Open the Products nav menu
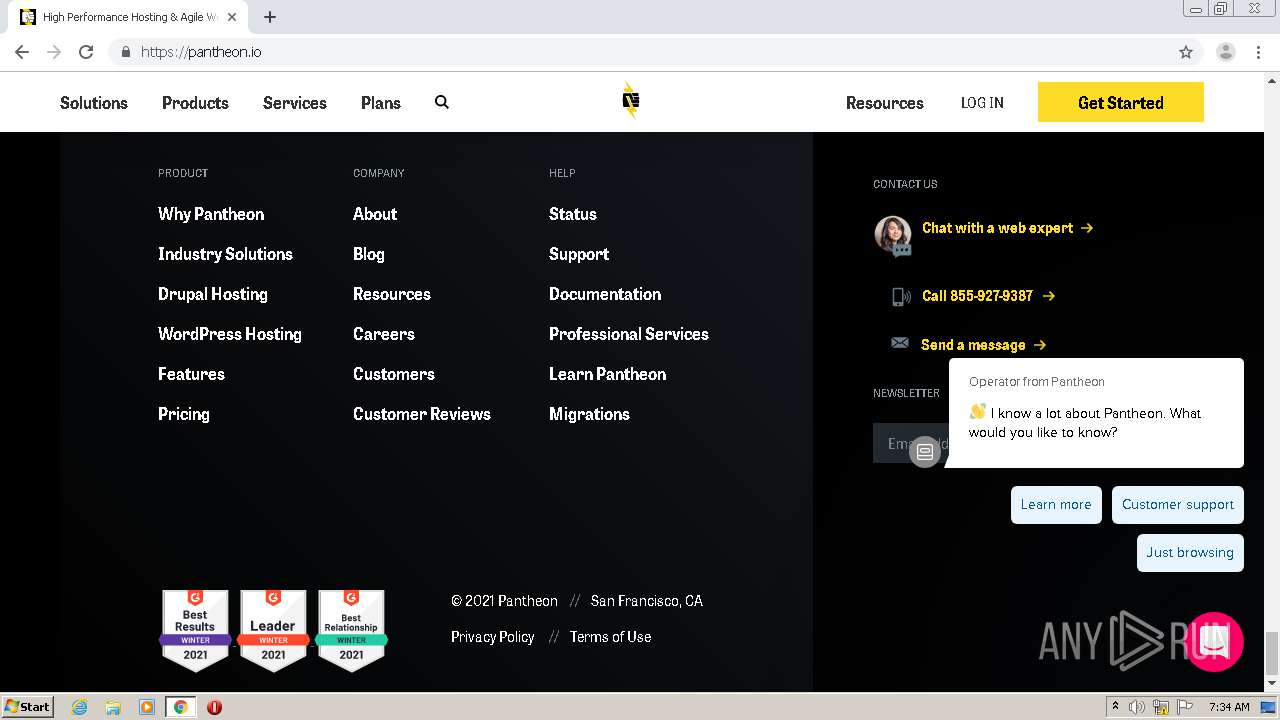 coord(195,102)
